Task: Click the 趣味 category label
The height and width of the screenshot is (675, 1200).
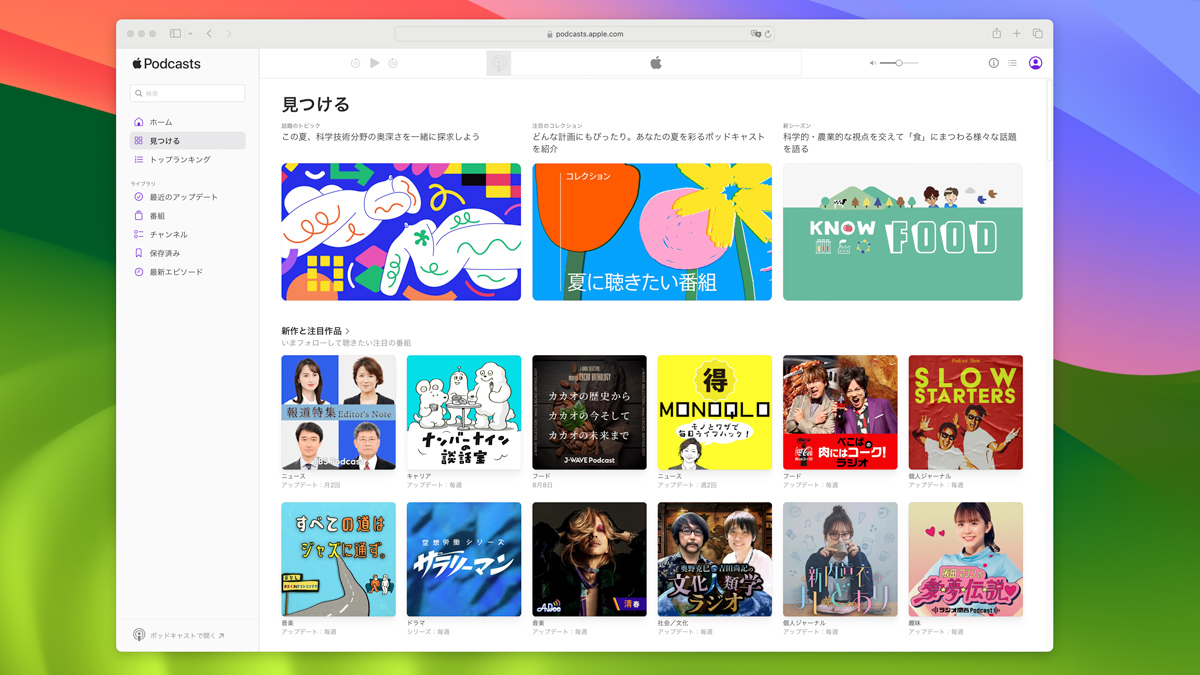Action: [x=915, y=623]
